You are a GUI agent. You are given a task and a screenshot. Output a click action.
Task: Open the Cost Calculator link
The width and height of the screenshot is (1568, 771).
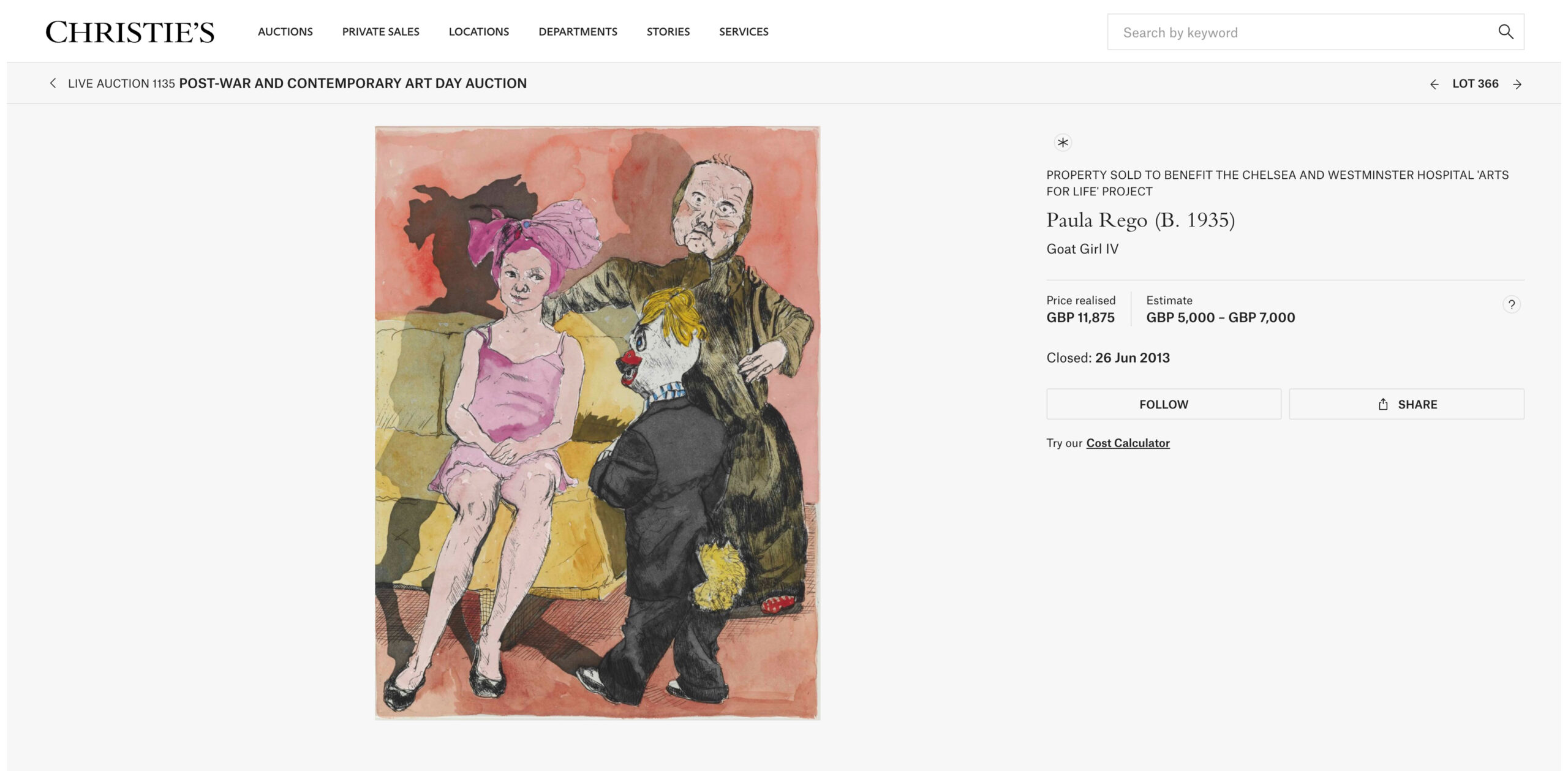tap(1128, 443)
